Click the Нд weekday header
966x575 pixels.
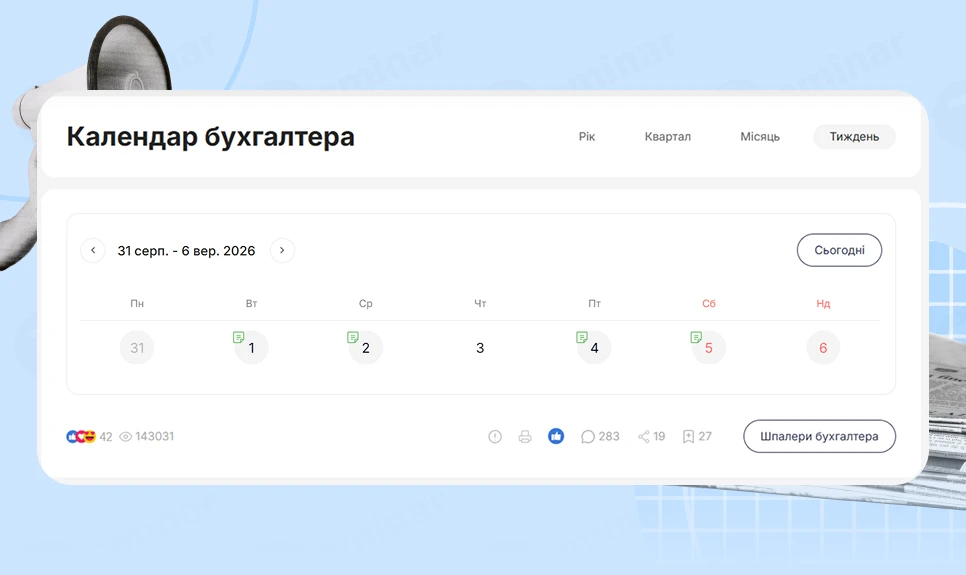pos(823,303)
